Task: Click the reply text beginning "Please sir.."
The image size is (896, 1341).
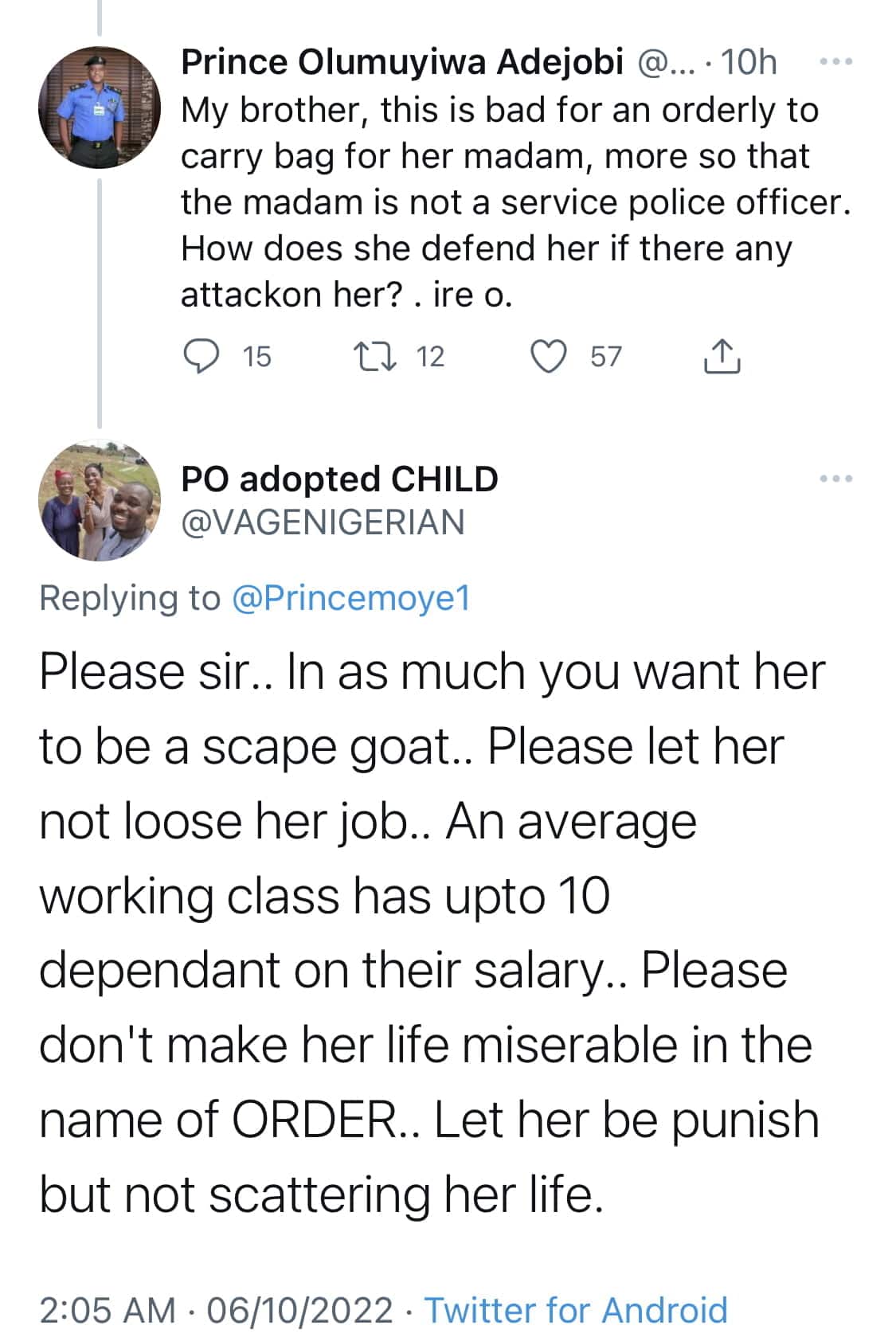Action: tap(430, 932)
